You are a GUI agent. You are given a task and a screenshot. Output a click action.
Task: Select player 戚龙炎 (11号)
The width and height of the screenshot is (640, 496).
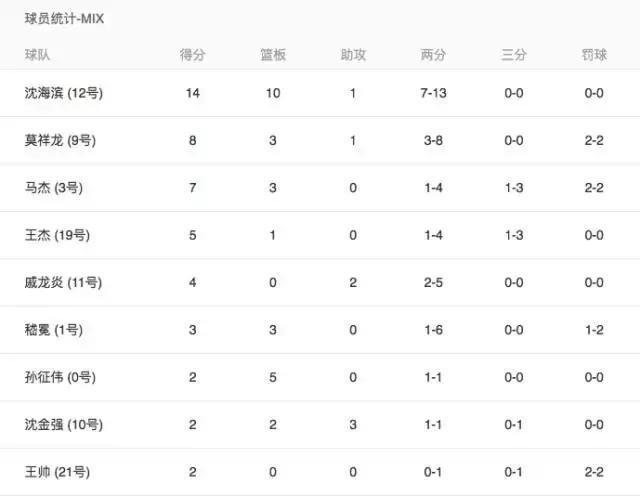pyautogui.click(x=63, y=283)
